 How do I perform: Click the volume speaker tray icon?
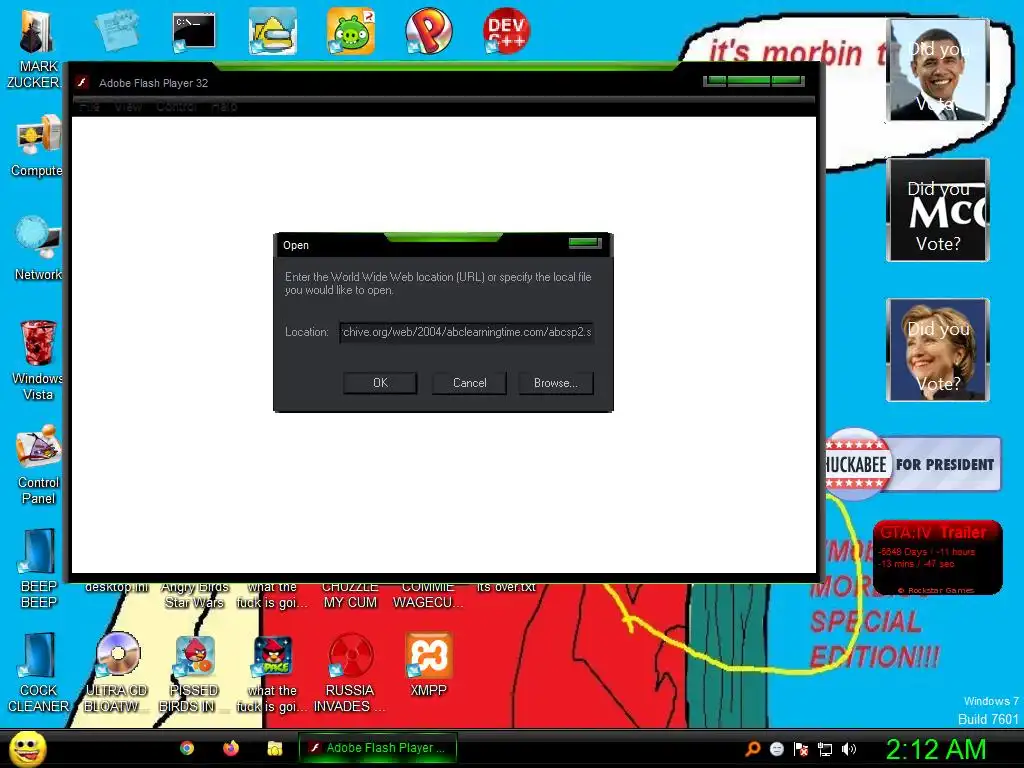848,749
